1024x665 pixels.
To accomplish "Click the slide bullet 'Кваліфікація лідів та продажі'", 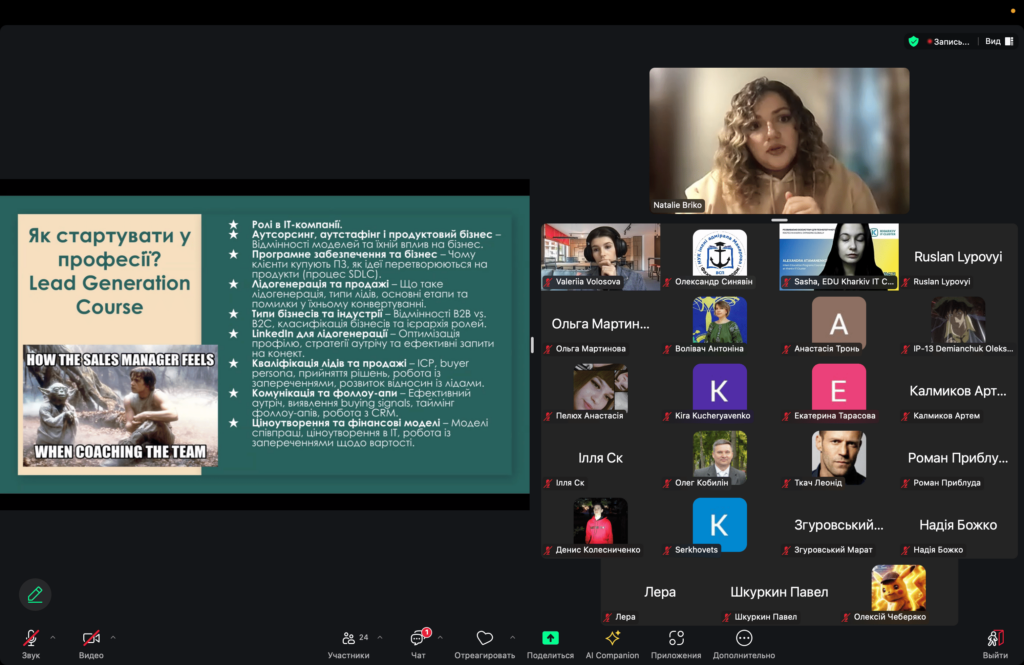I will [x=329, y=363].
